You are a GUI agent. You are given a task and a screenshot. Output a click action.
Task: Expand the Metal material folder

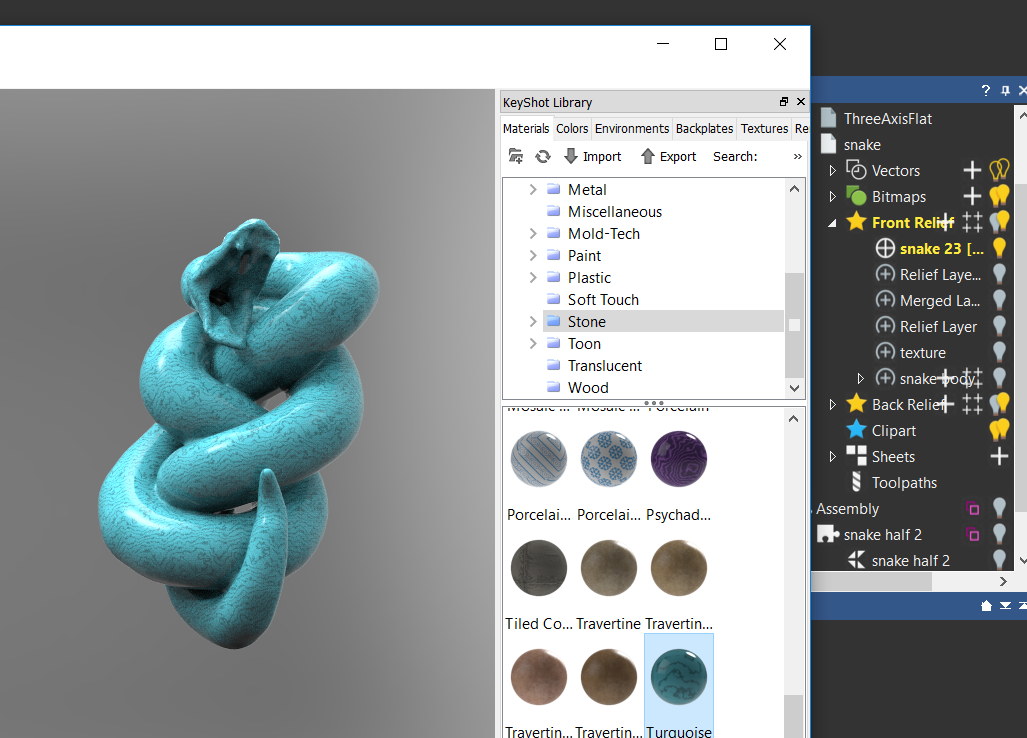coord(532,189)
